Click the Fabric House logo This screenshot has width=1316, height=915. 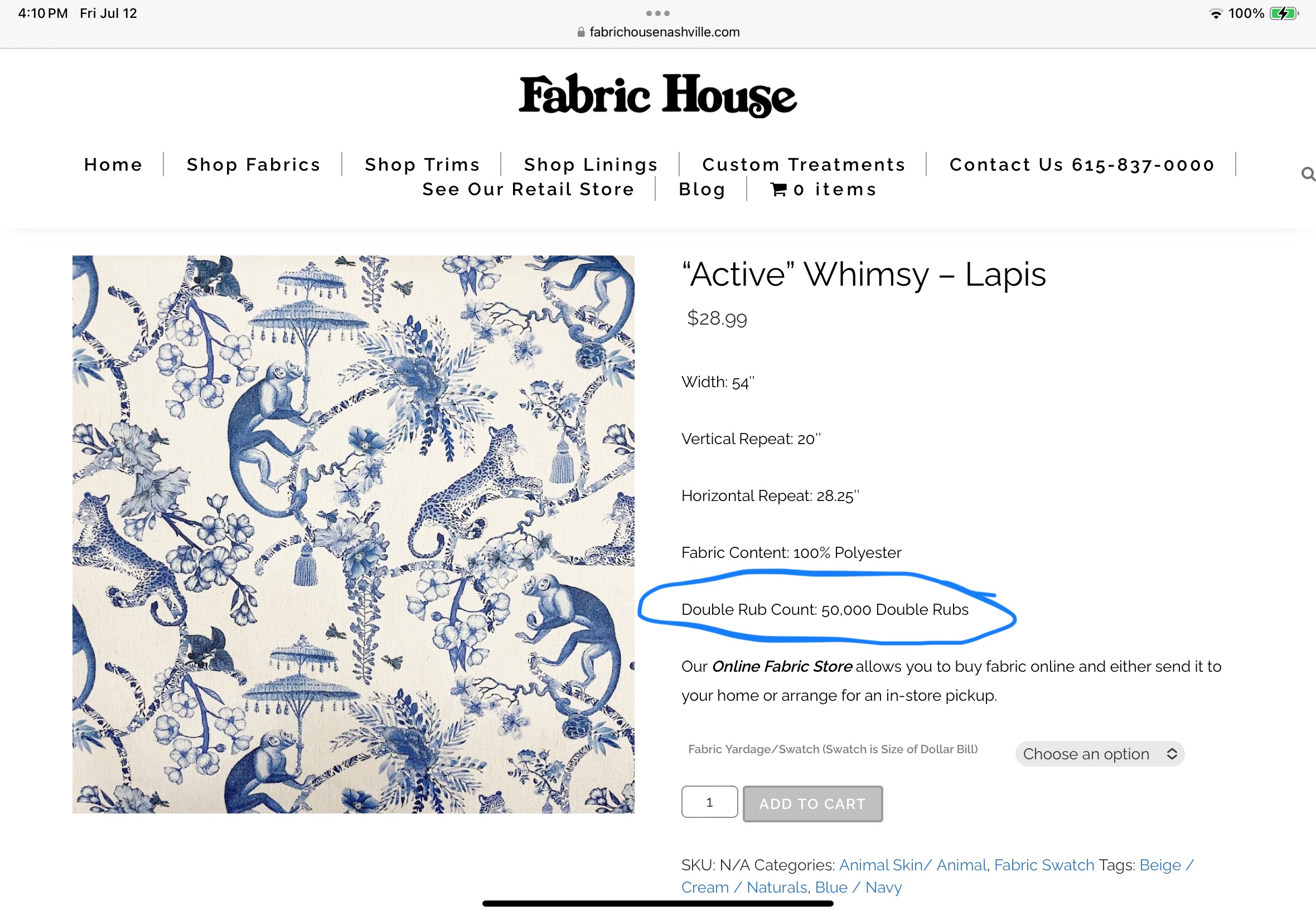tap(657, 96)
